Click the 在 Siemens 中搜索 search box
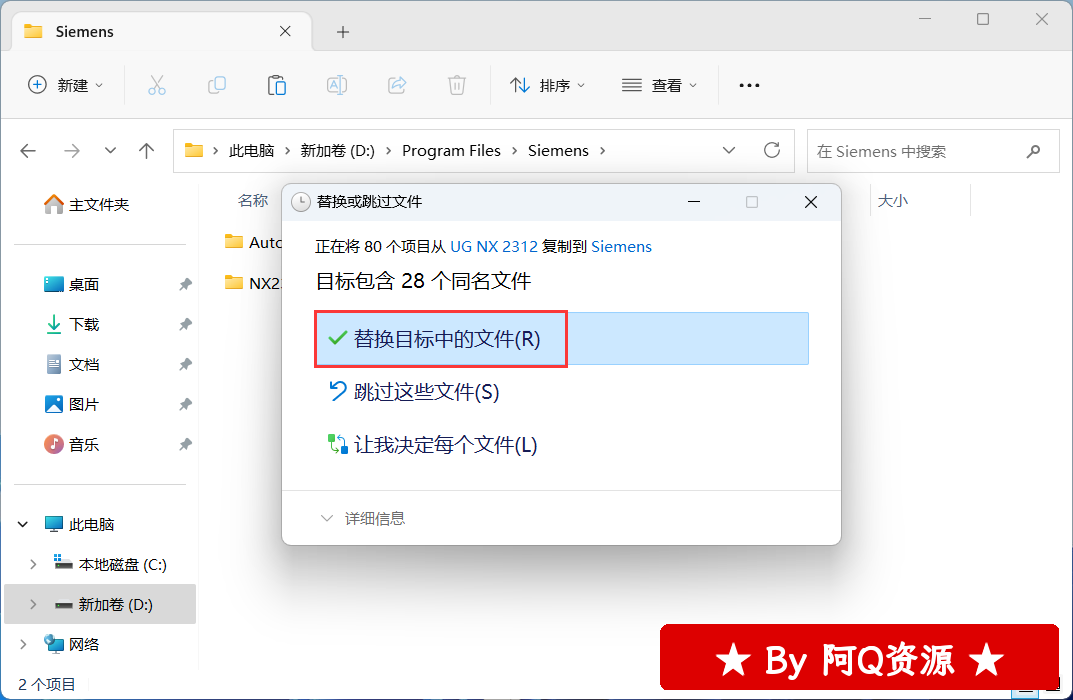1073x700 pixels. click(x=933, y=151)
